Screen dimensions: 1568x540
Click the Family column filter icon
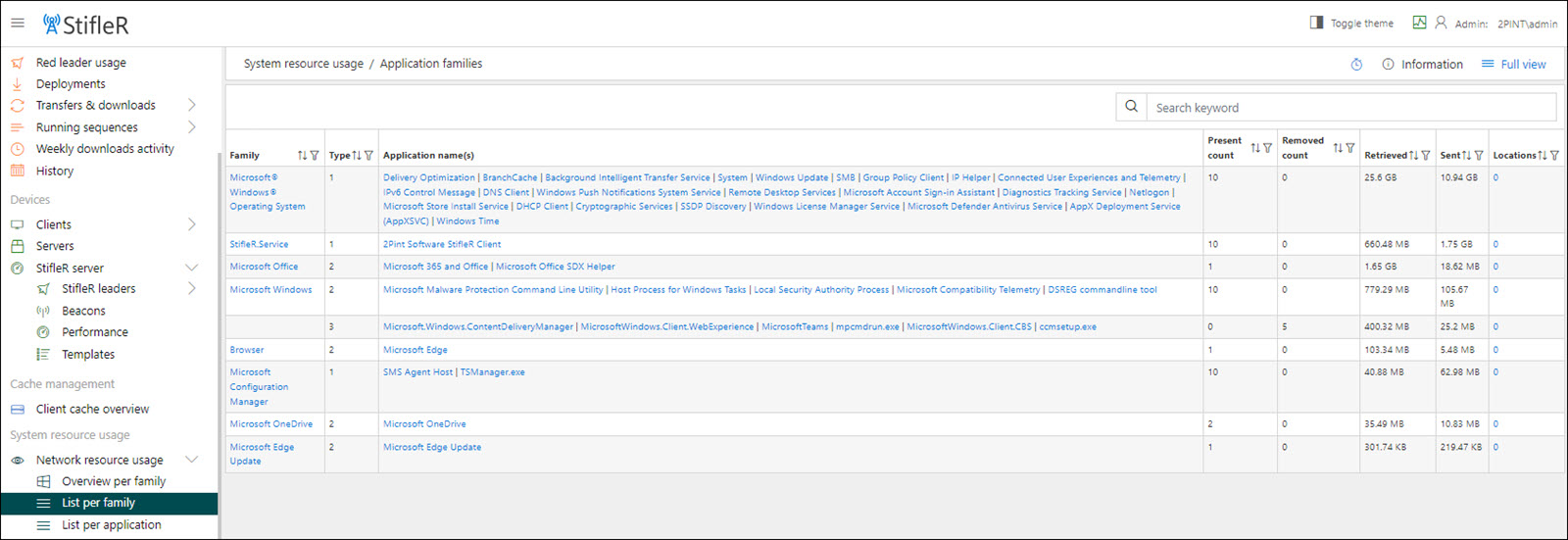(x=315, y=156)
